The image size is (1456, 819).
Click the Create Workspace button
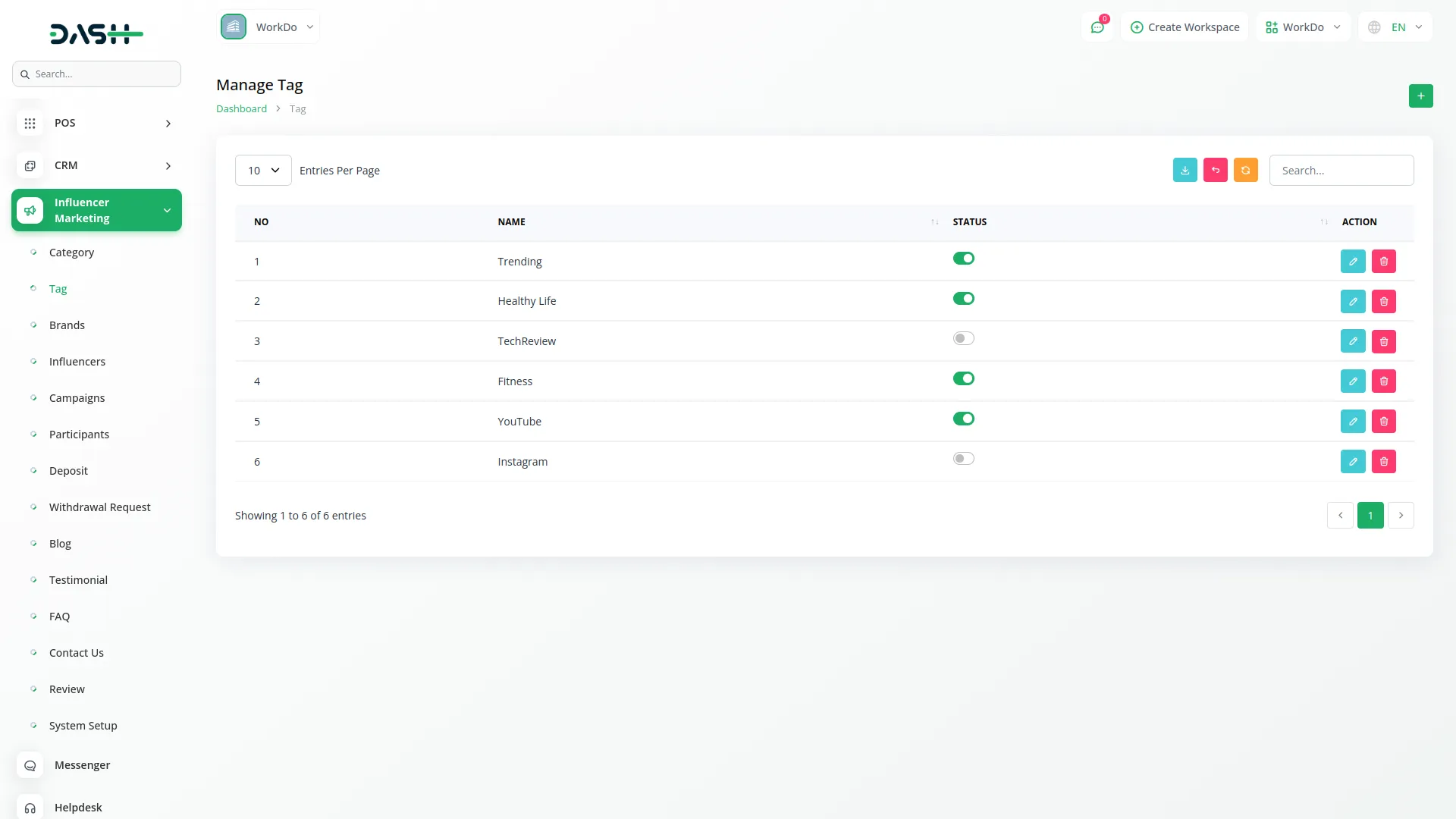pos(1185,27)
